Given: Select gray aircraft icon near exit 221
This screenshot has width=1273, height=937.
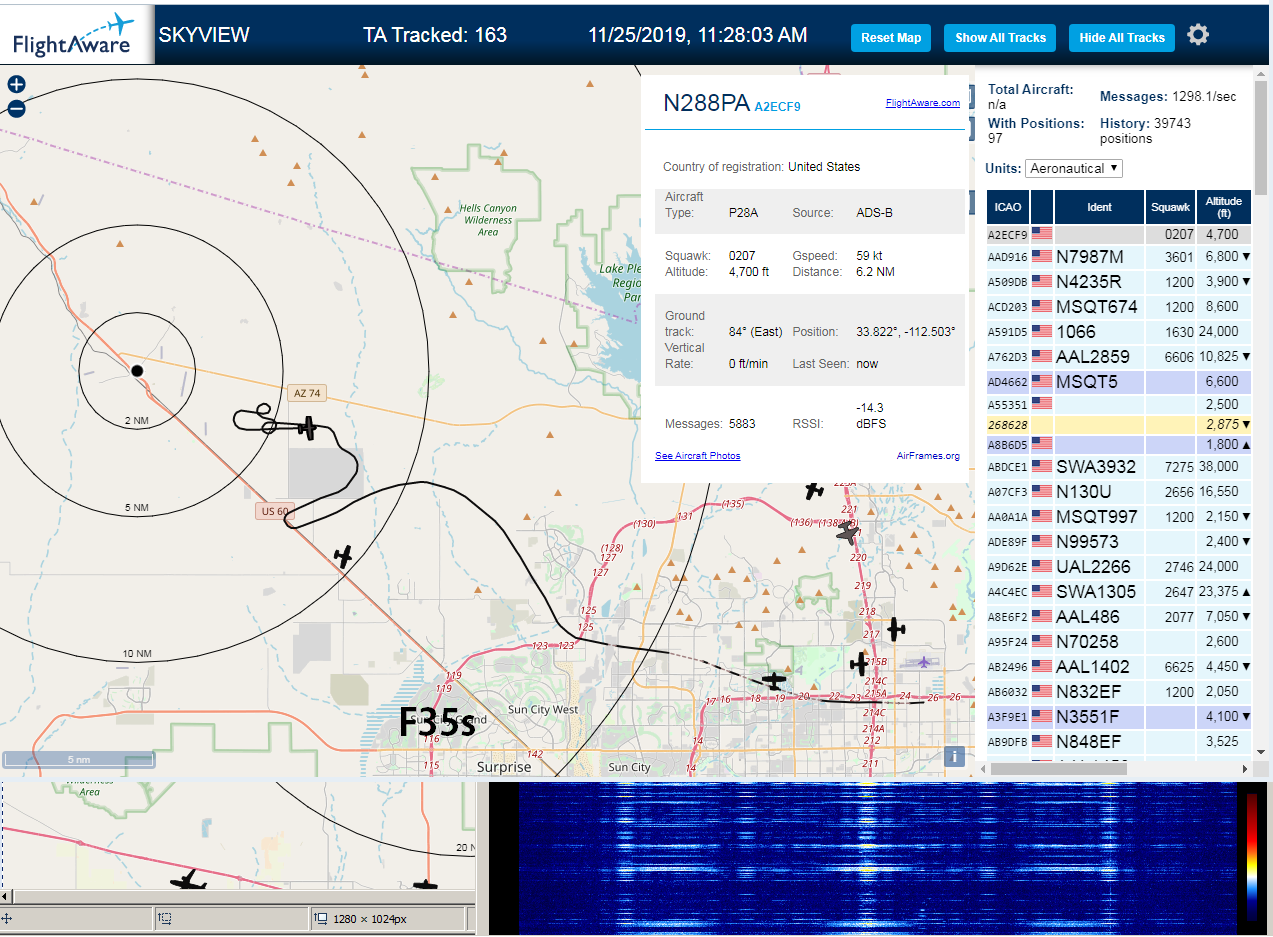Looking at the screenshot, I should tap(848, 534).
